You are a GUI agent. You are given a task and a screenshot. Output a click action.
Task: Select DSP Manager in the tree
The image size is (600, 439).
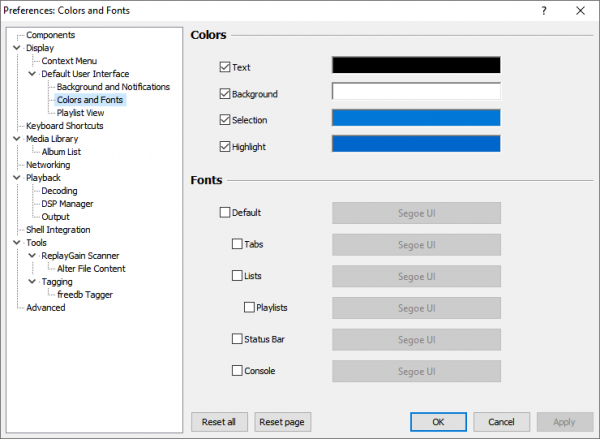click(67, 204)
